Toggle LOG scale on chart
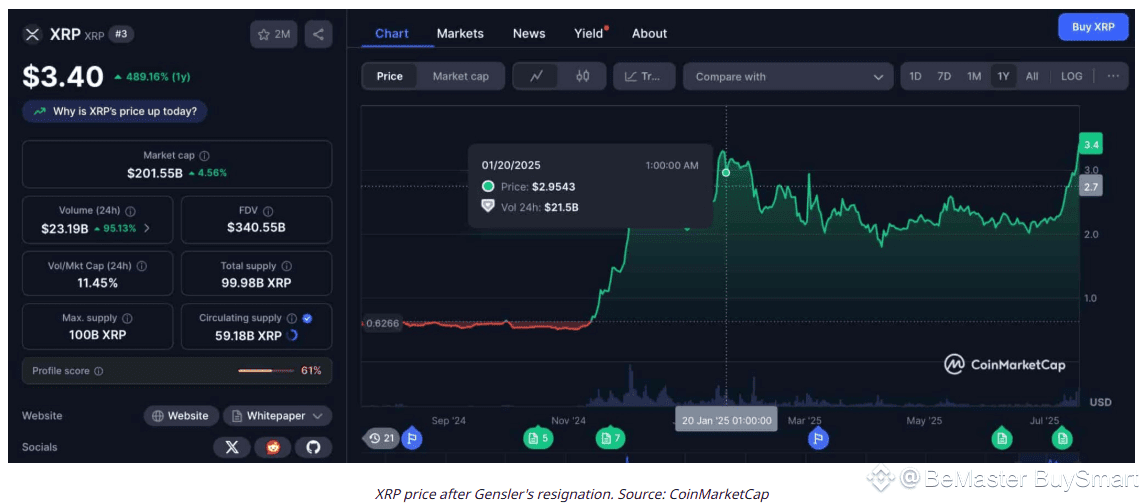The width and height of the screenshot is (1146, 503). [1072, 76]
